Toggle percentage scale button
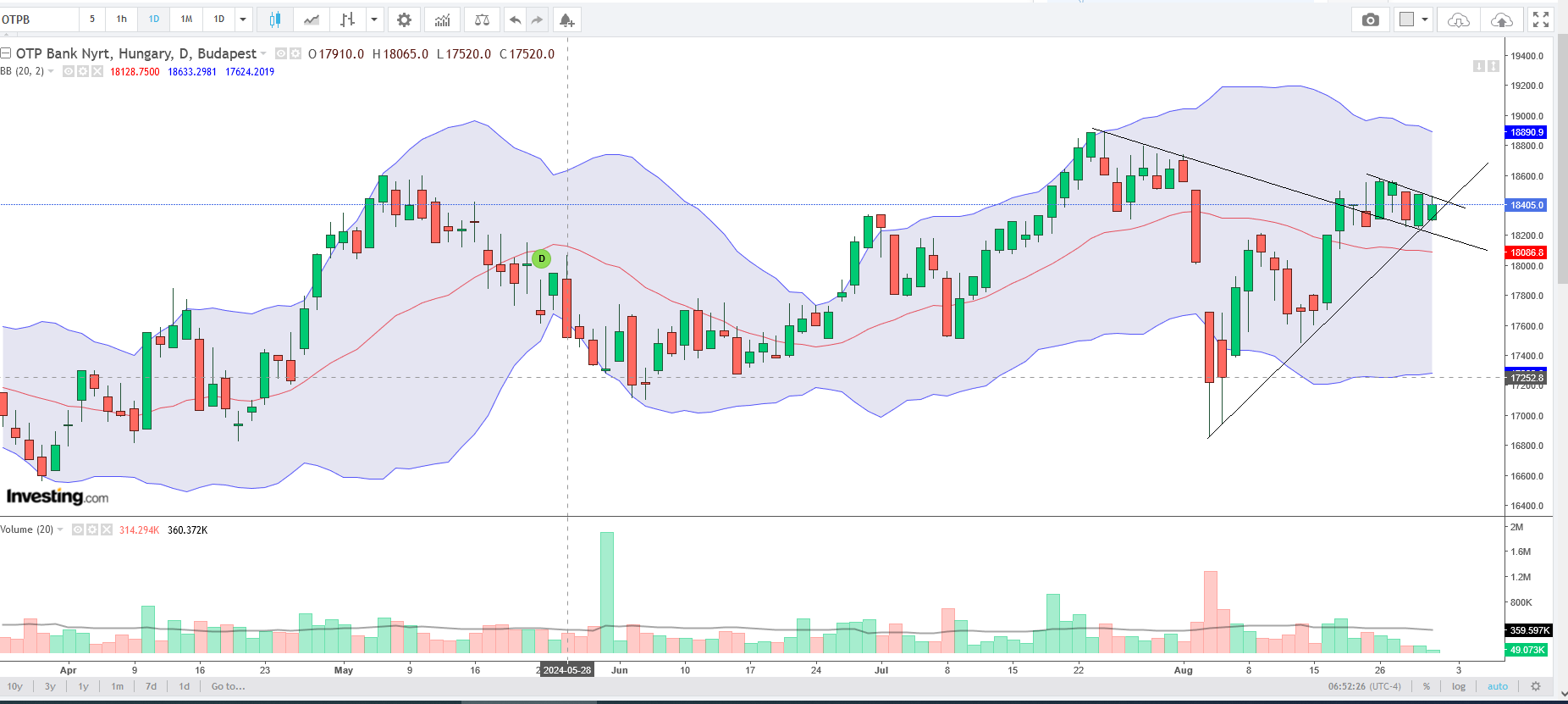This screenshot has height=704, width=1568. tap(1427, 686)
